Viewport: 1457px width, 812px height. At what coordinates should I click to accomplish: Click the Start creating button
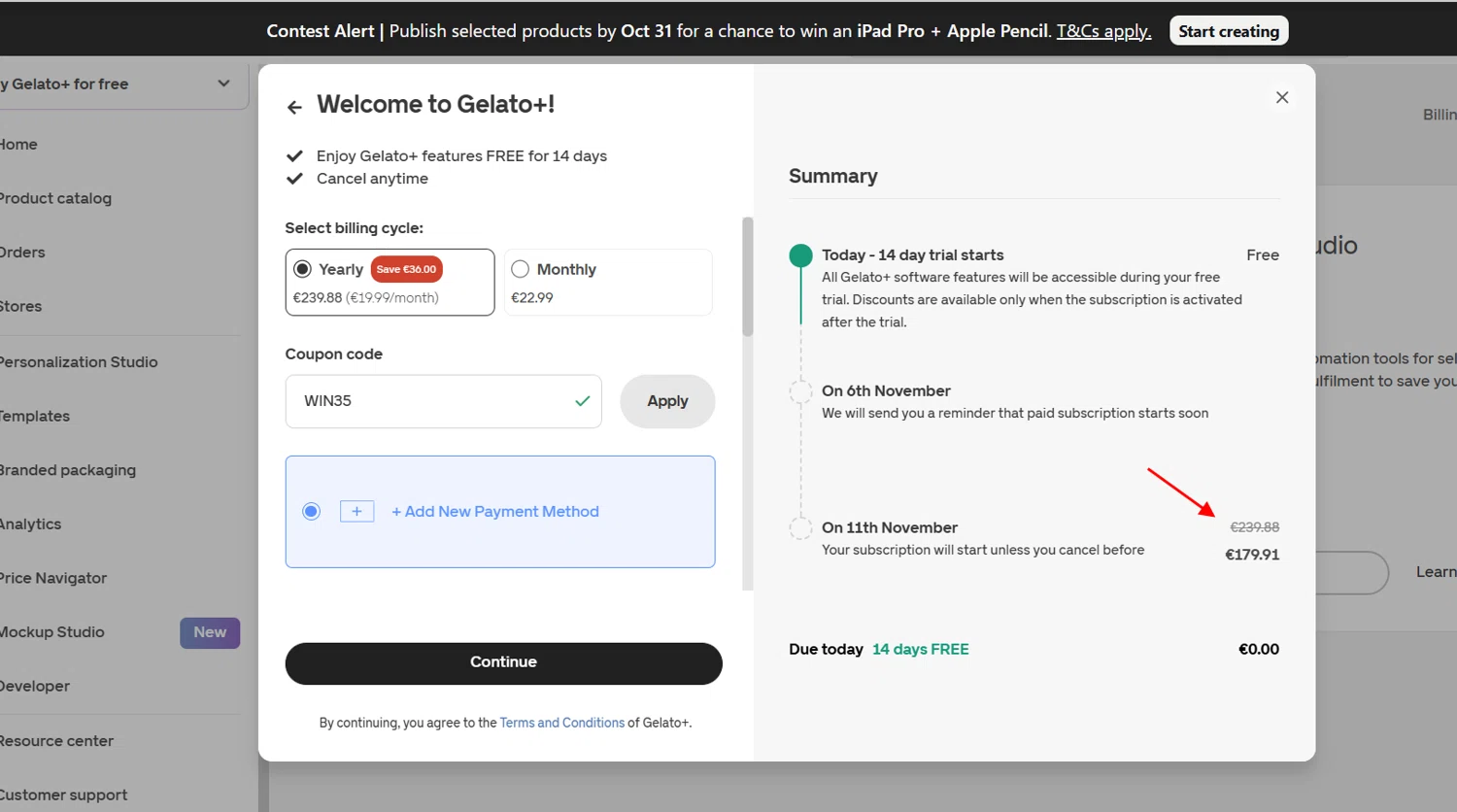pos(1229,31)
